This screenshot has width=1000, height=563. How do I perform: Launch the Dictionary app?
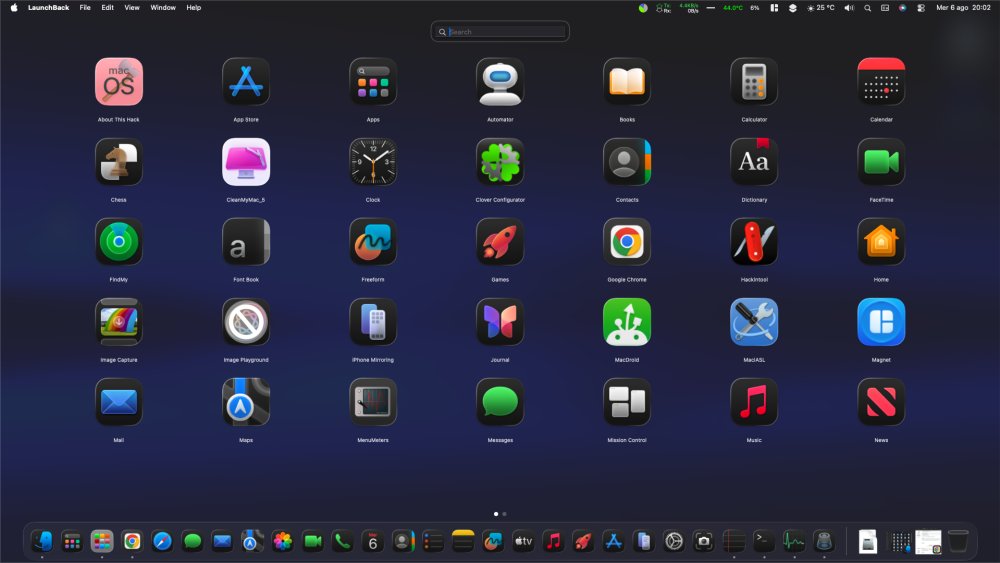click(754, 162)
